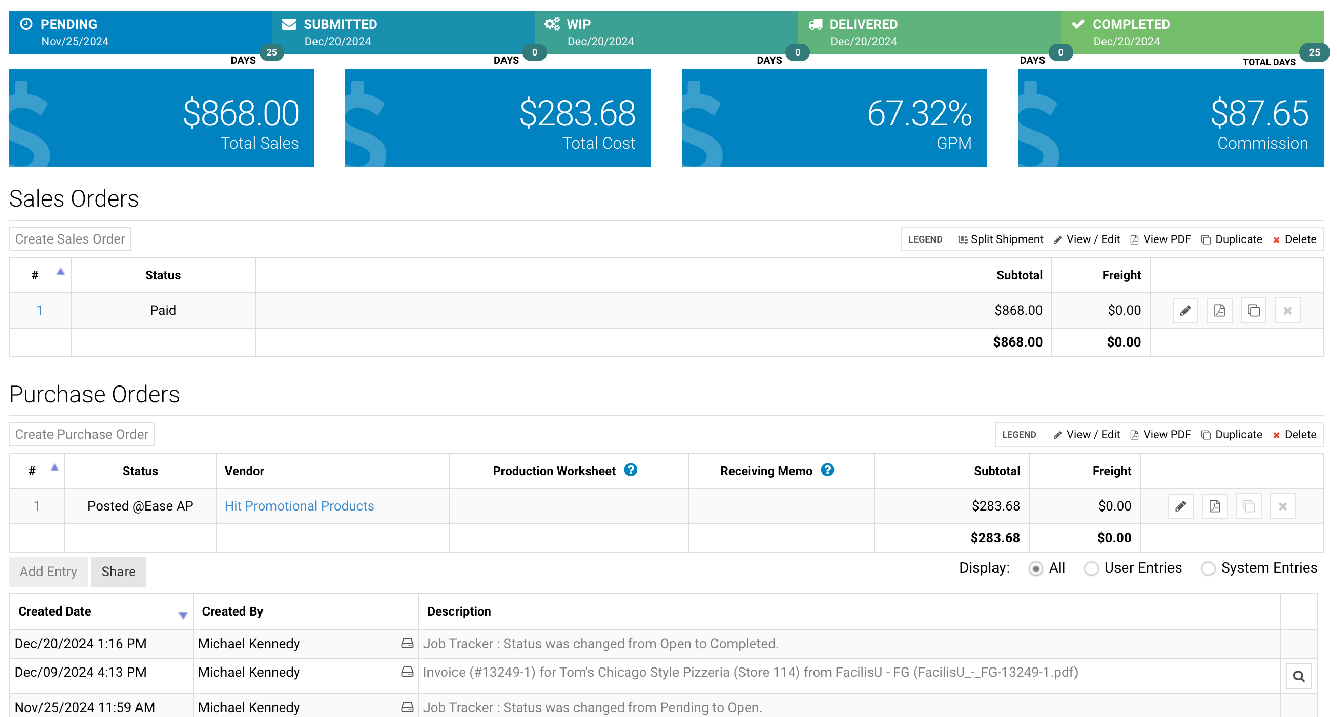Edit sales order 1 with pencil icon

click(x=1185, y=311)
